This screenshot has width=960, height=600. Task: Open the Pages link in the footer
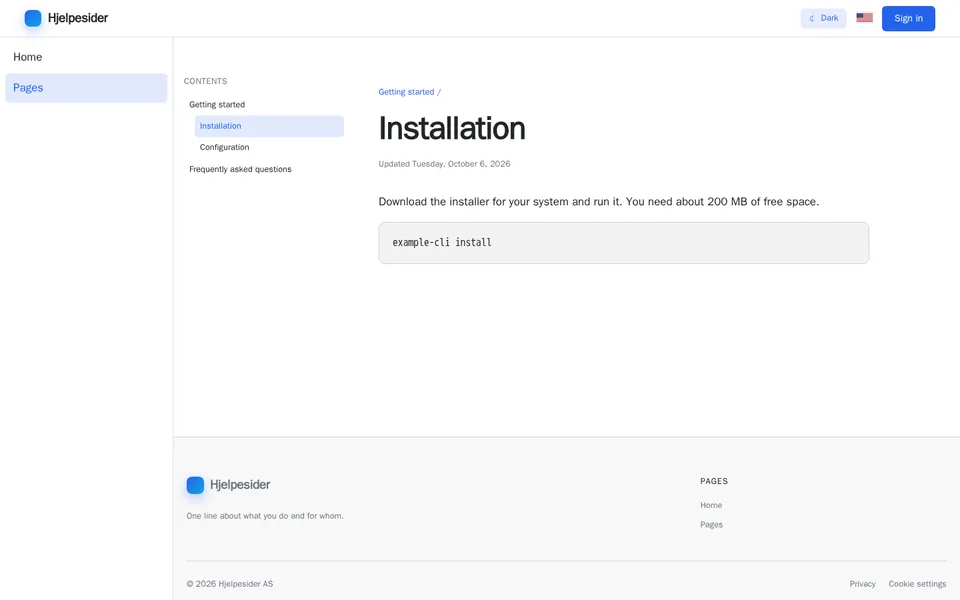pos(711,525)
